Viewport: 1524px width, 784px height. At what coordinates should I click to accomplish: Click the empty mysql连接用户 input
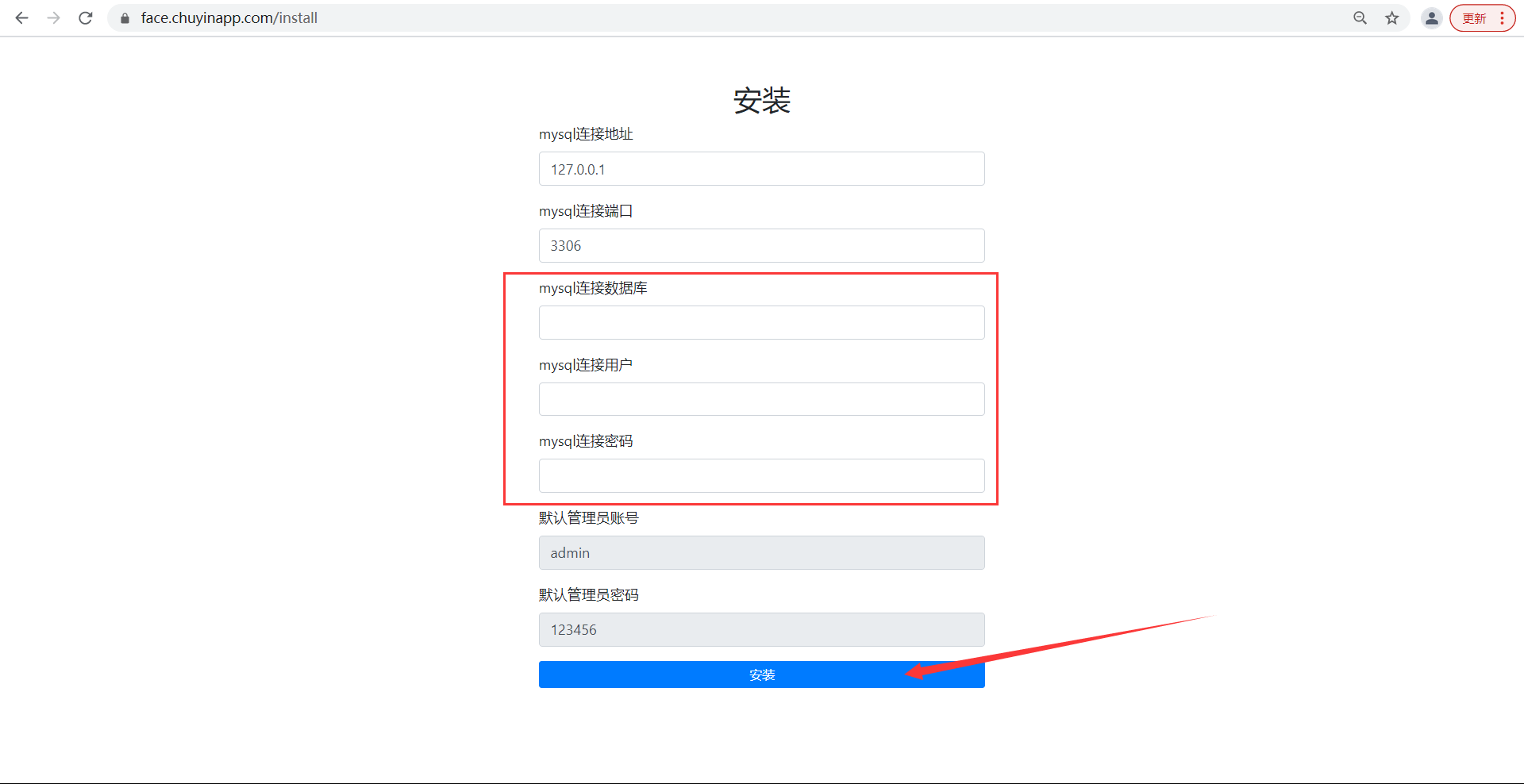762,399
